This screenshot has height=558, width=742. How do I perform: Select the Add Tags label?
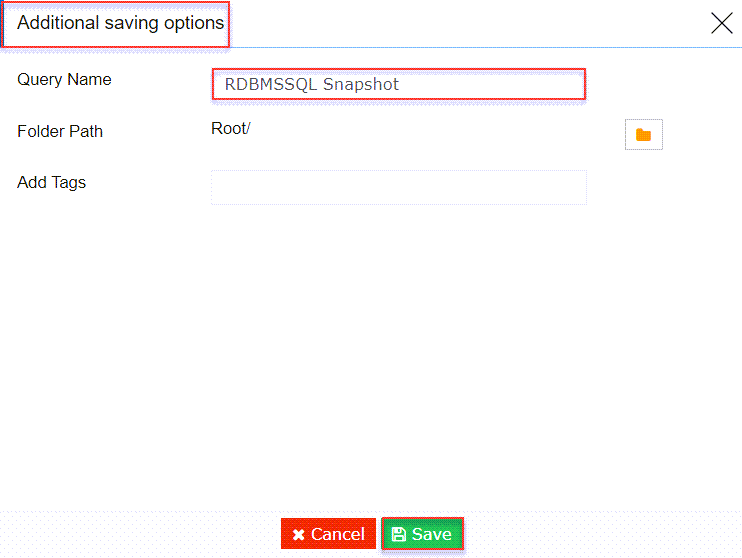(x=52, y=183)
